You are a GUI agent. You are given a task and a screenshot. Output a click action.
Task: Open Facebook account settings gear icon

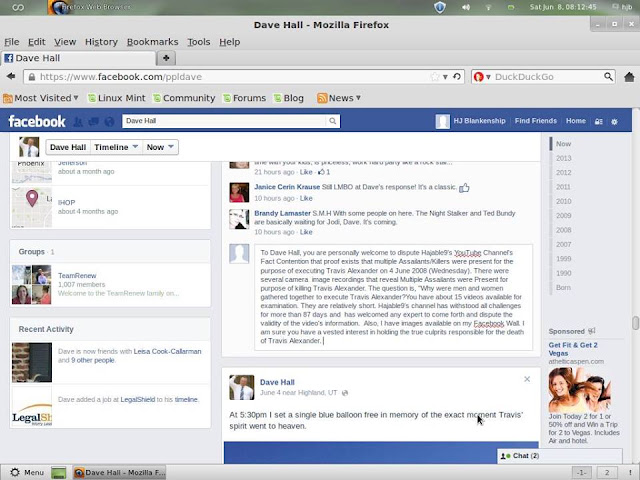coord(614,121)
